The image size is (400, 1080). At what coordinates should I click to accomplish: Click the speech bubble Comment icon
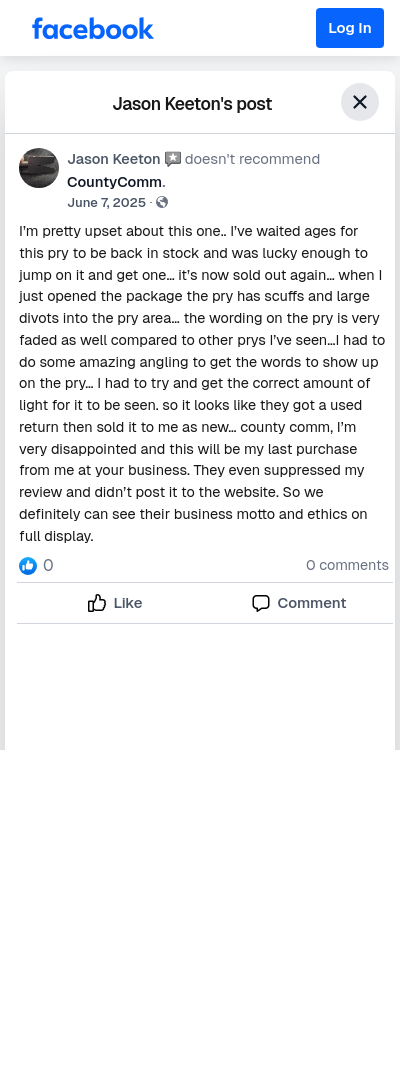click(261, 603)
